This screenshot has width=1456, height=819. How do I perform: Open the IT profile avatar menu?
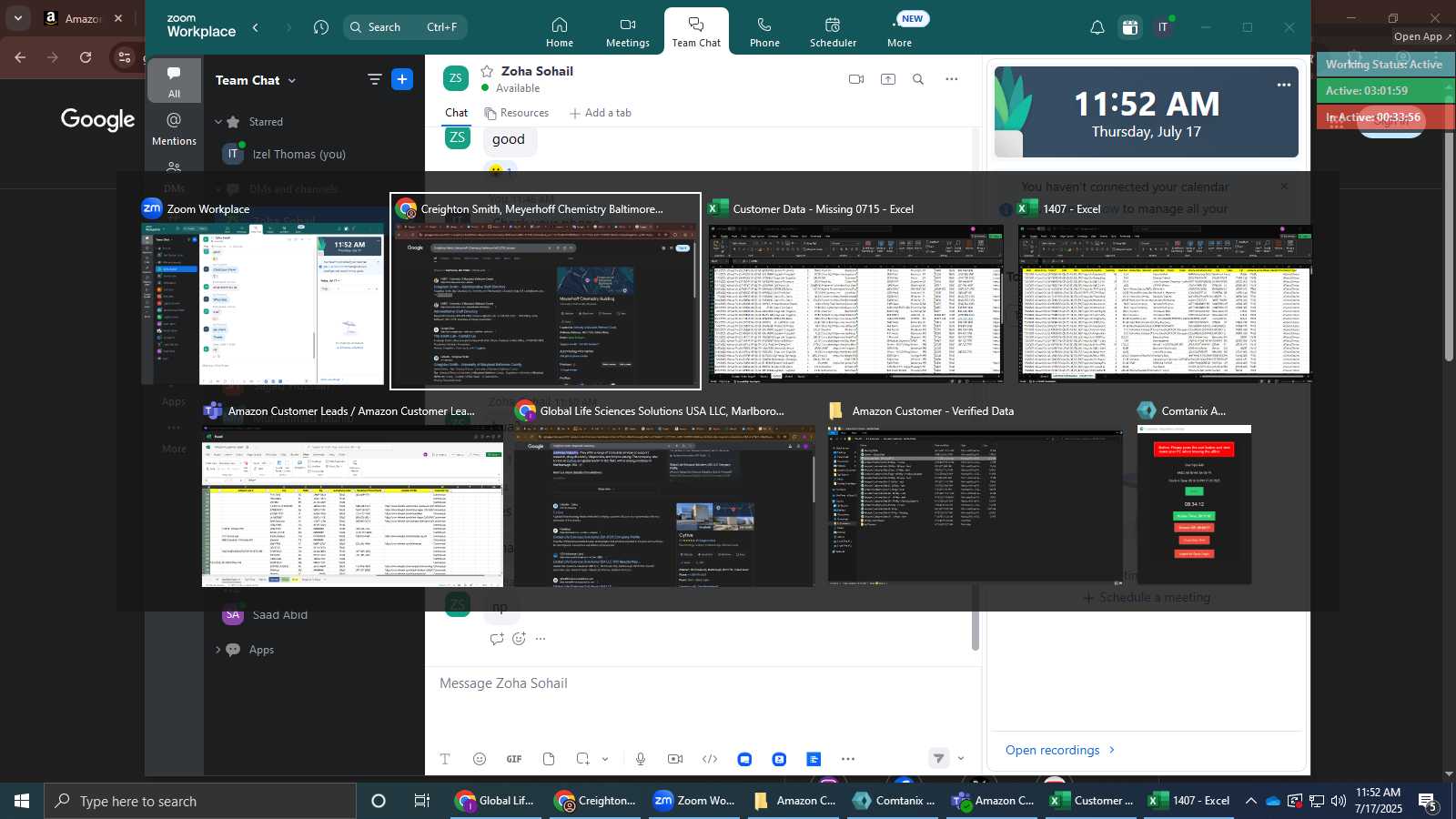(1163, 27)
